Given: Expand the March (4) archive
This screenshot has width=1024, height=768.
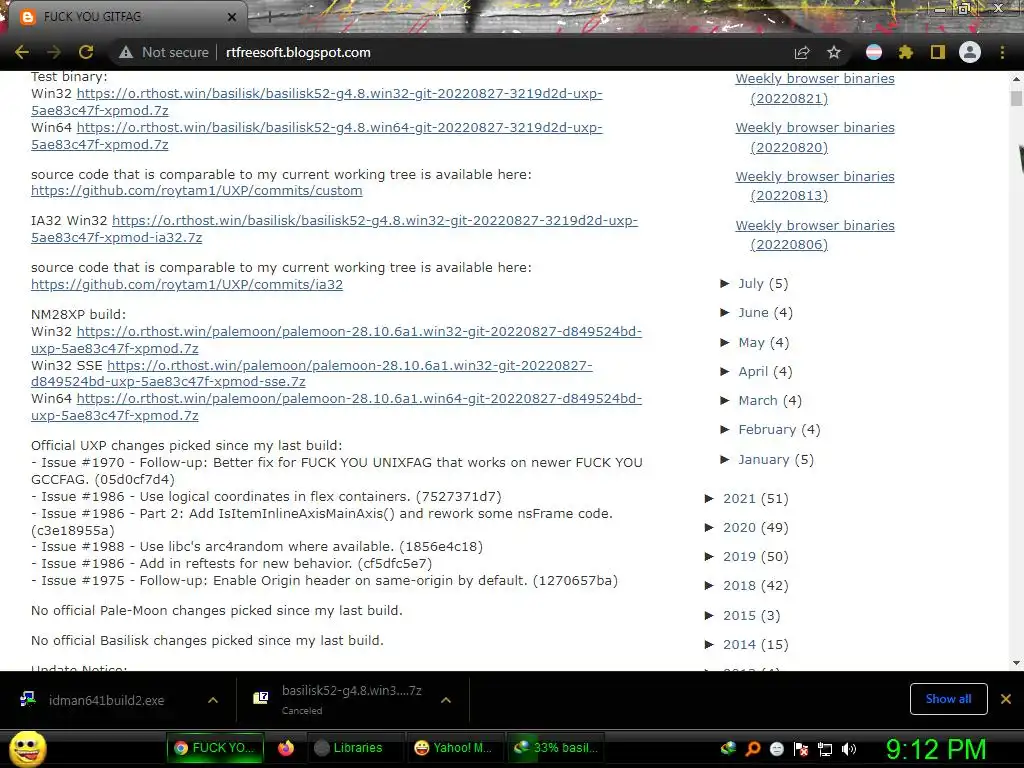Looking at the screenshot, I should 725,400.
